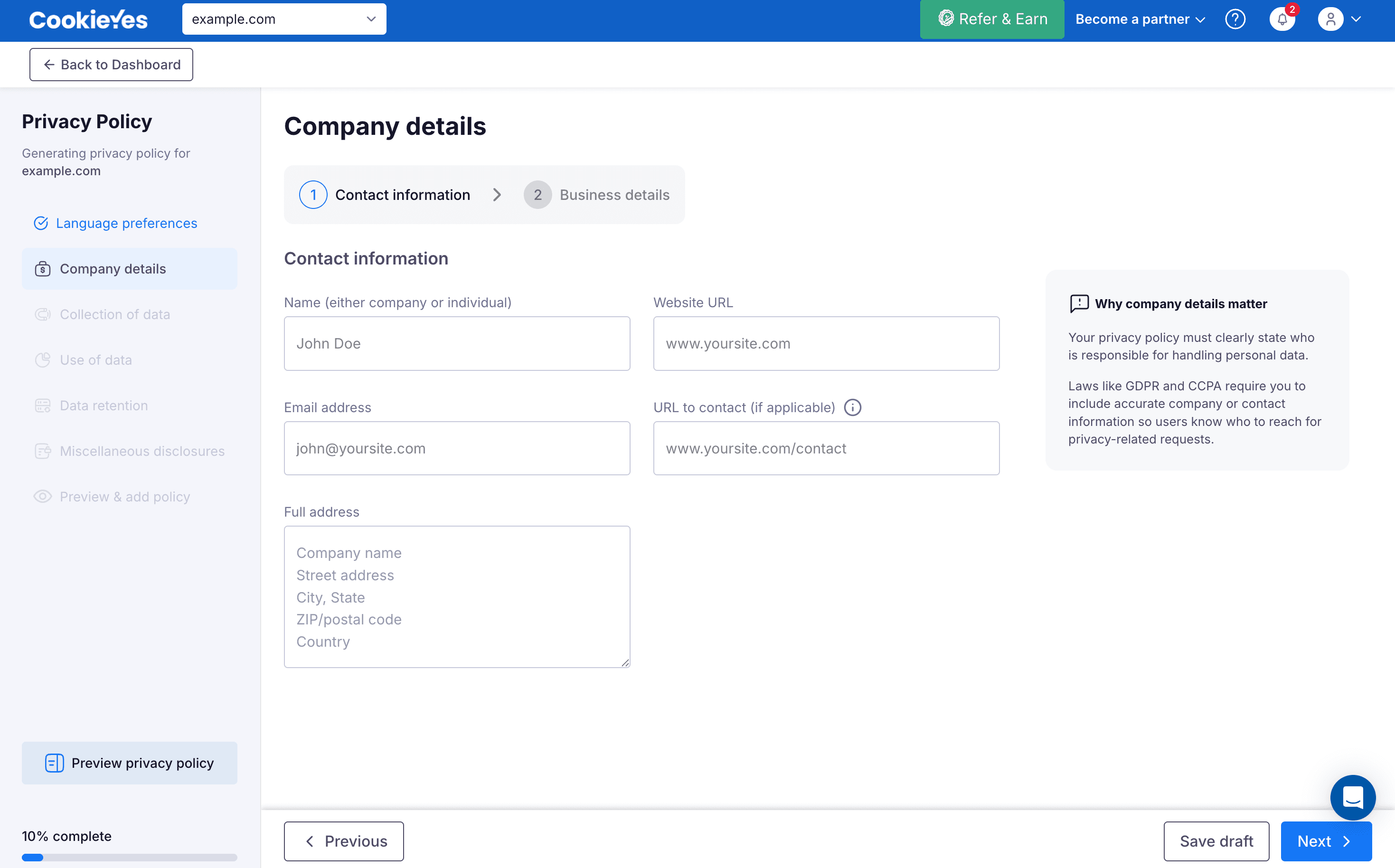Switch to the Contact information step

click(x=385, y=195)
